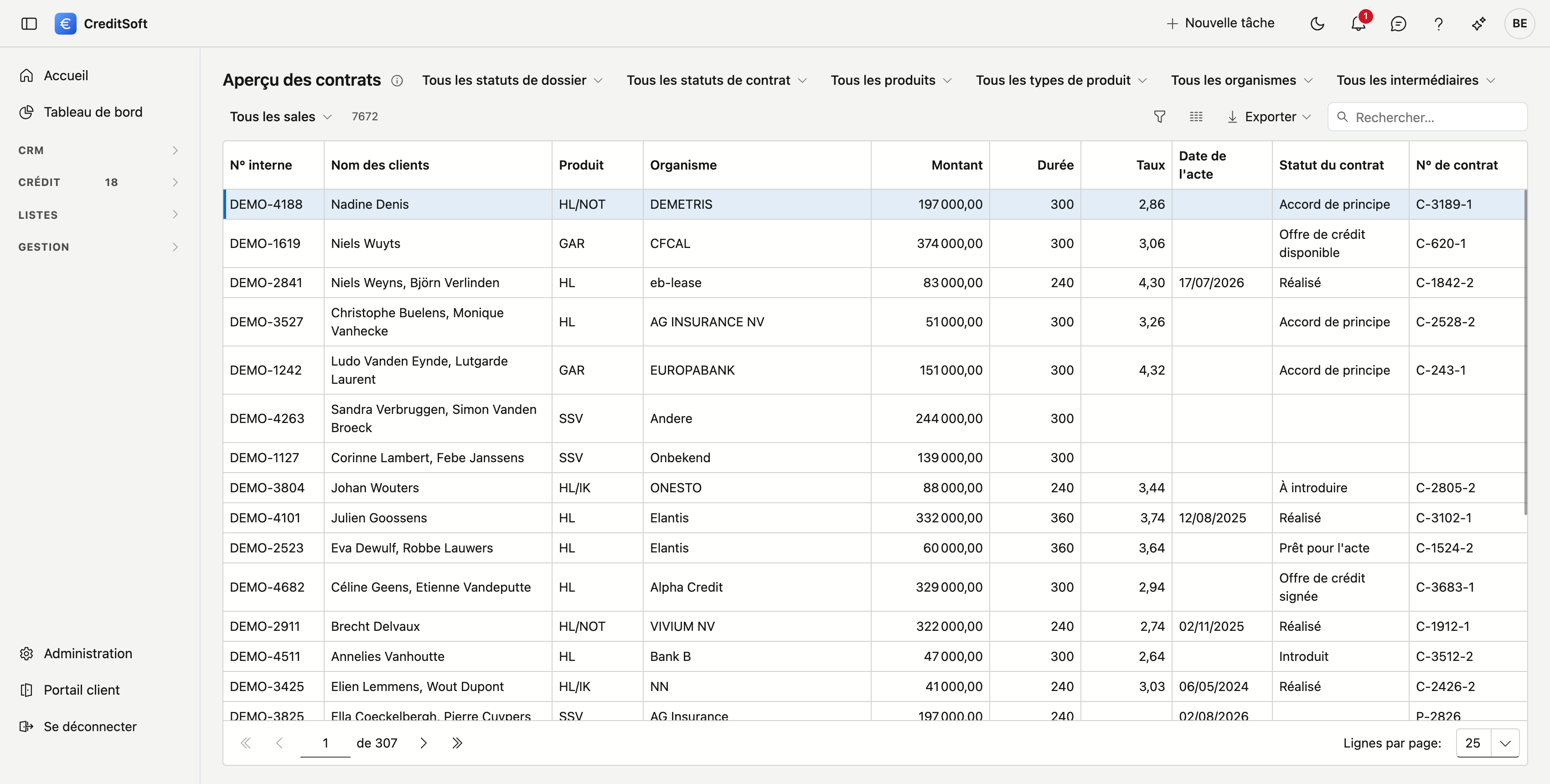1550x784 pixels.
Task: Open the table filter funnel icon
Action: point(1159,117)
